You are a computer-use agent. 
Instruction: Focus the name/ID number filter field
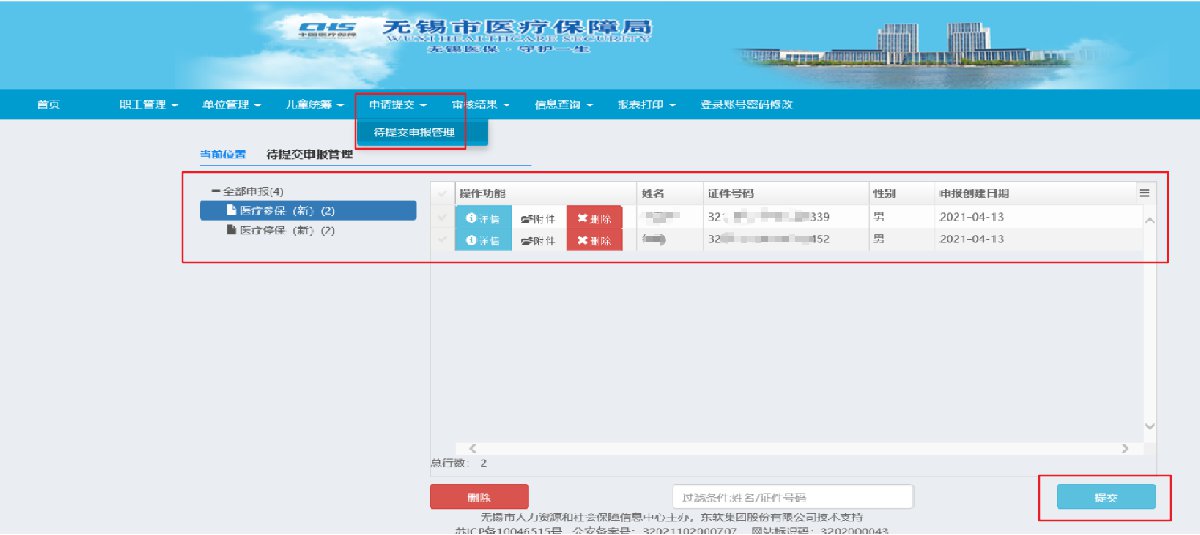coord(792,497)
